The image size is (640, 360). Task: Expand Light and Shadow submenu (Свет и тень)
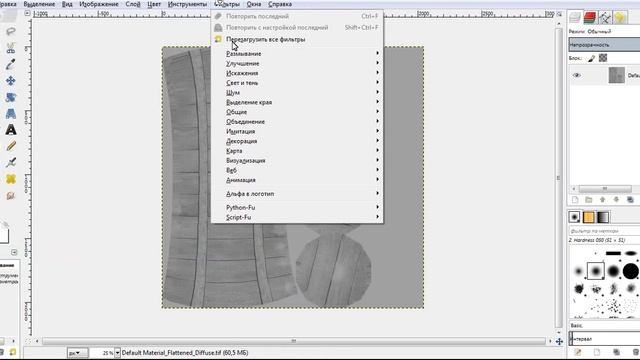tap(297, 83)
